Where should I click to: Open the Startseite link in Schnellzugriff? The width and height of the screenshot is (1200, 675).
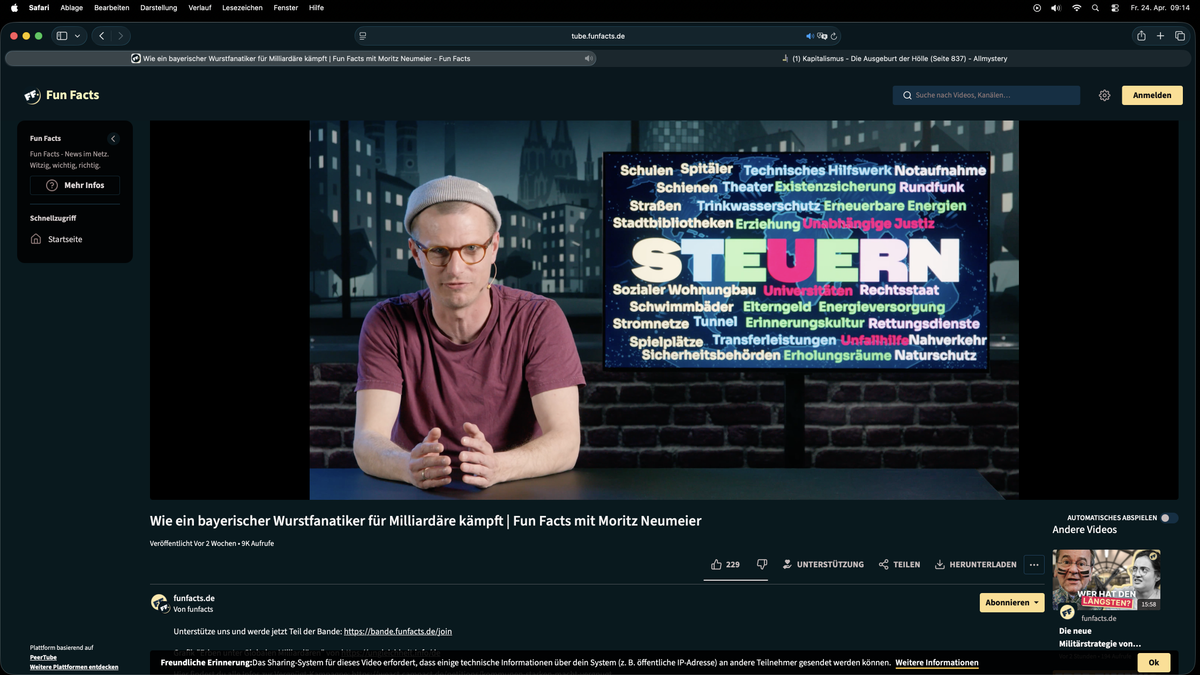click(65, 239)
